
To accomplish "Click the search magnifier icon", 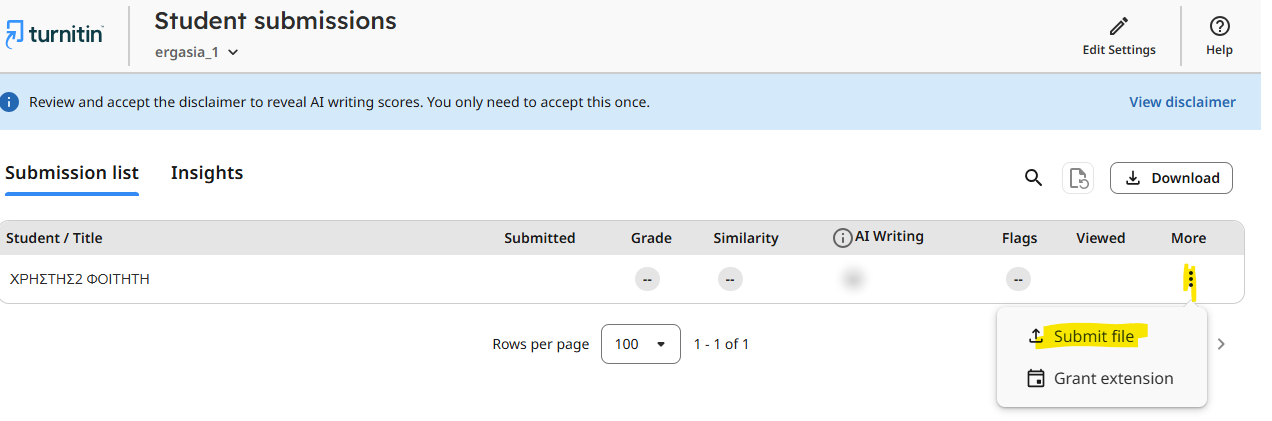I will tap(1033, 178).
